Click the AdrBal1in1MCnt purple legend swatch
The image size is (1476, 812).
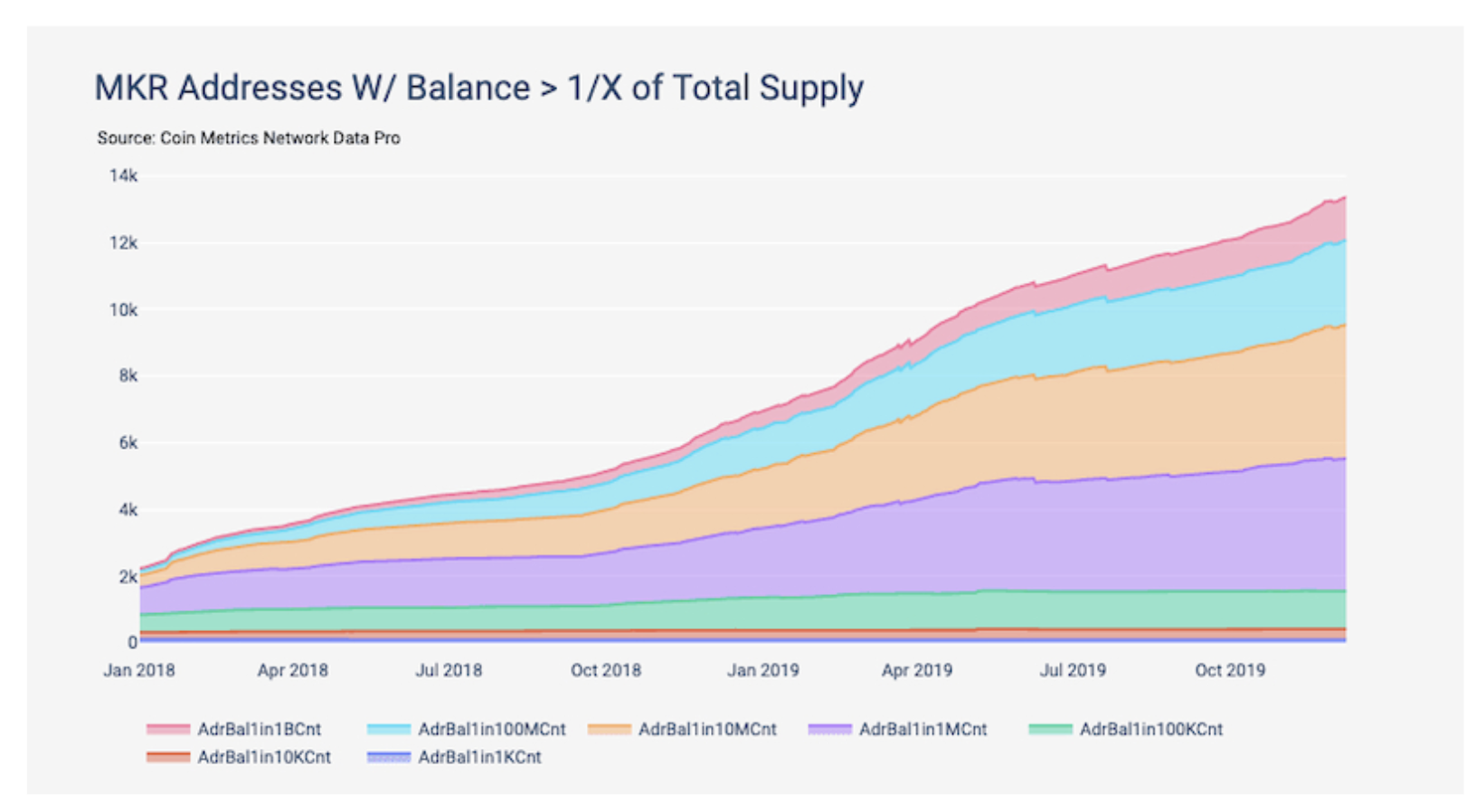[x=830, y=729]
